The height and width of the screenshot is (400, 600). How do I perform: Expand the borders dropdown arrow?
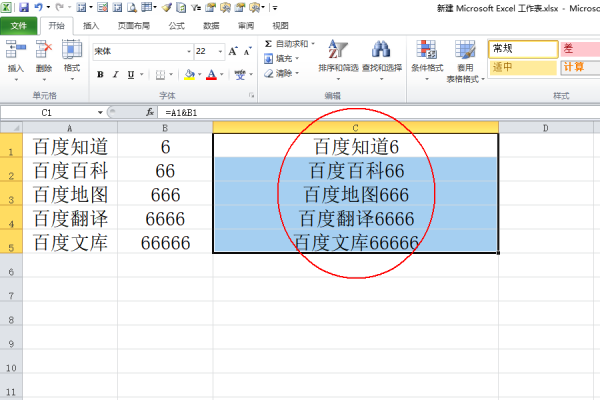coord(171,75)
